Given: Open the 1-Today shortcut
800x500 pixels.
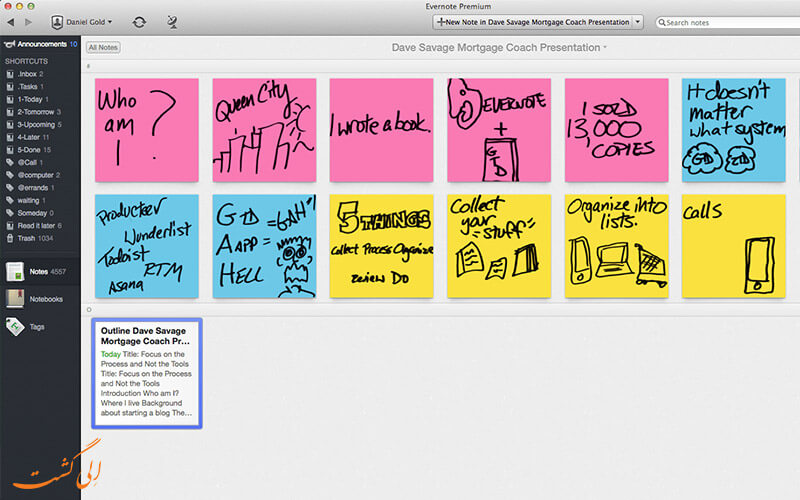Looking at the screenshot, I should (x=28, y=99).
